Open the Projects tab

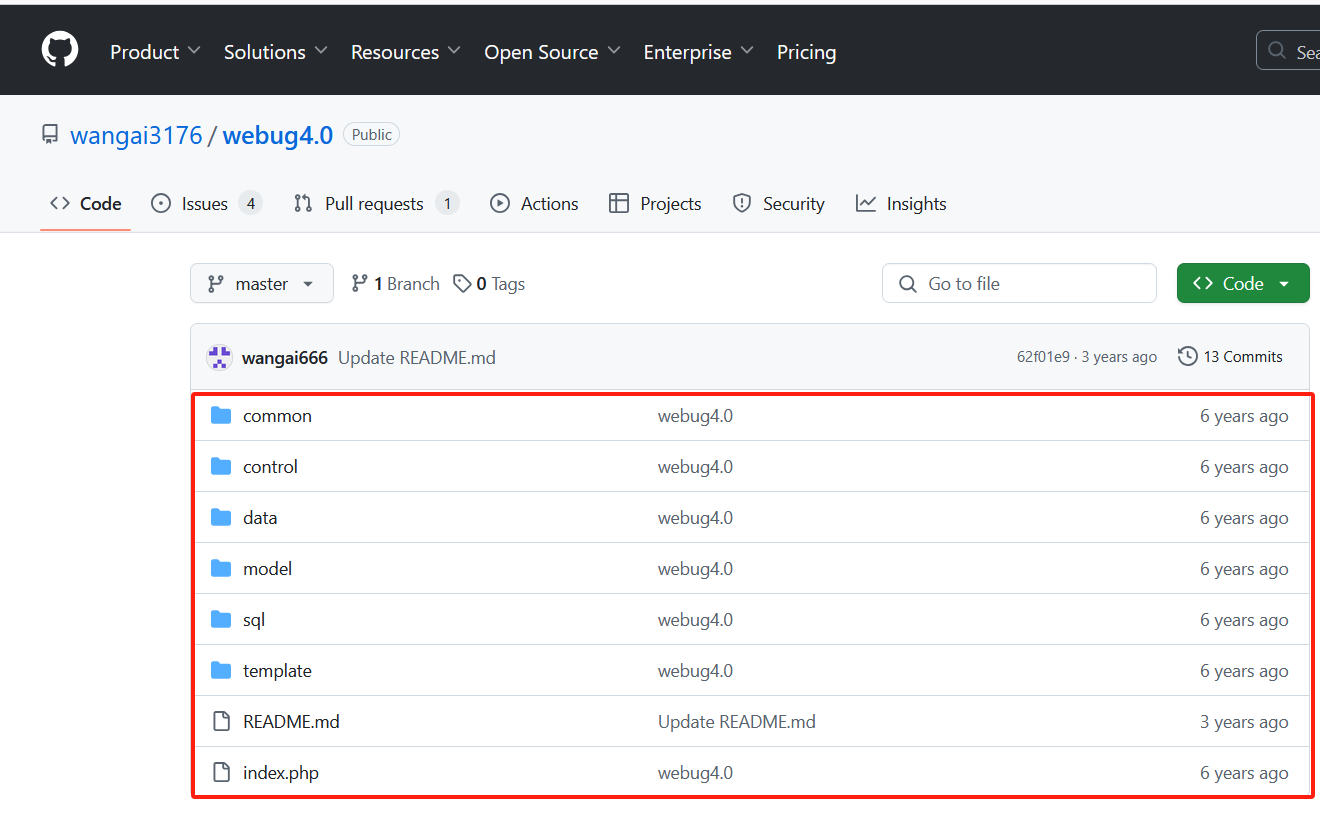pos(655,203)
